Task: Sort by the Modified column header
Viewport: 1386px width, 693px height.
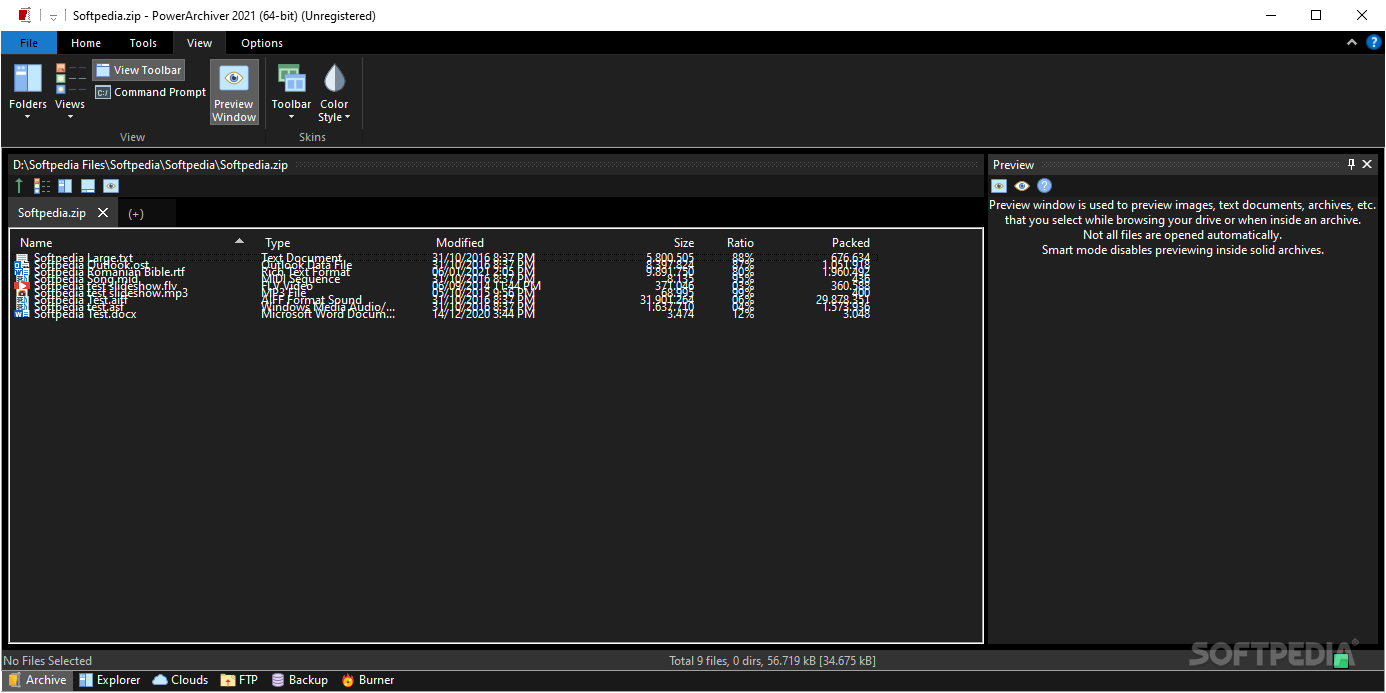Action: pos(460,243)
